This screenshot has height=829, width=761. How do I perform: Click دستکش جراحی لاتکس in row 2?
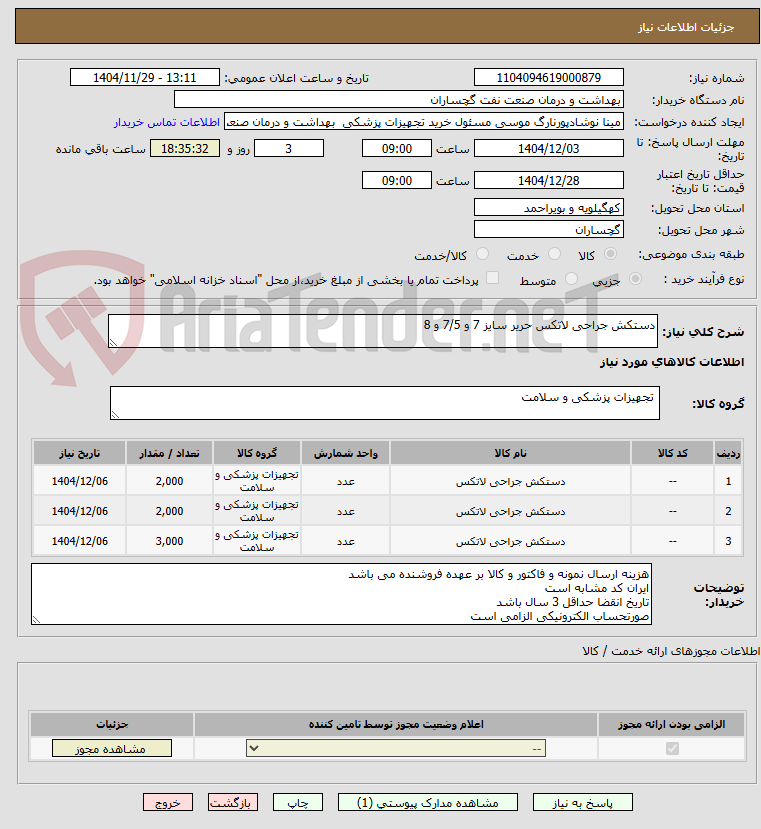[x=510, y=511]
